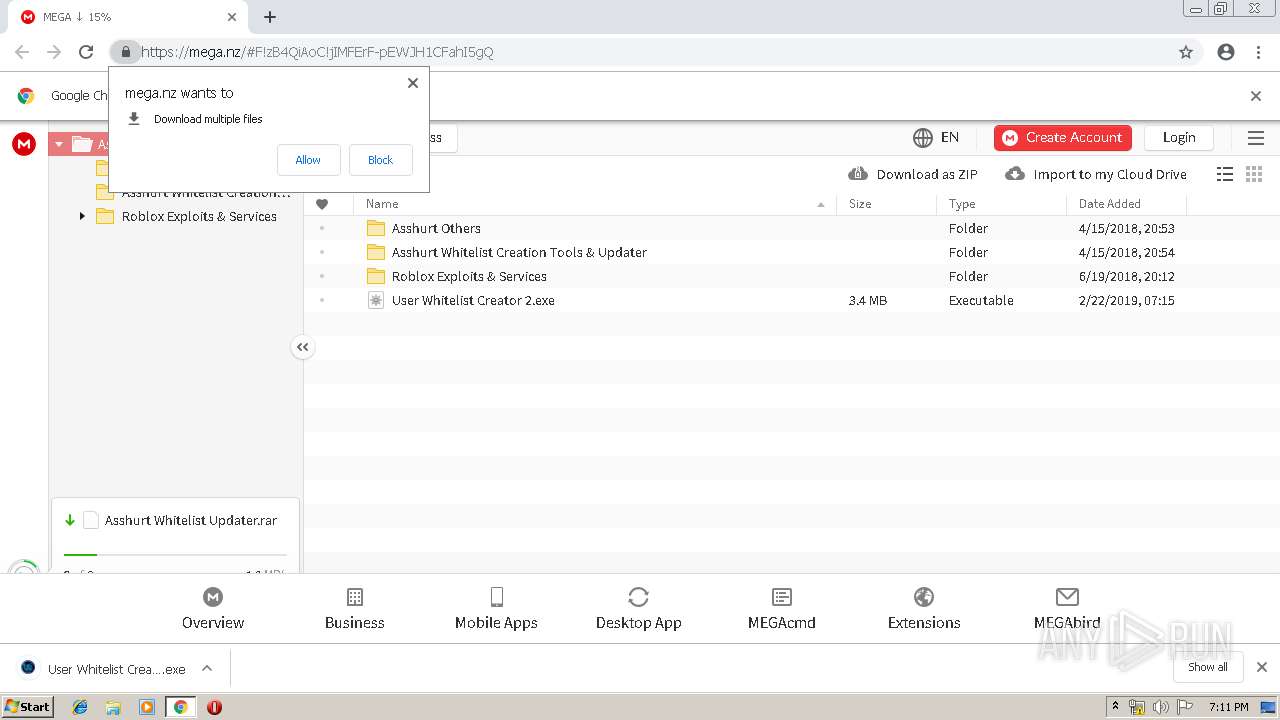Open the MEGA hamburger menu

(1256, 138)
